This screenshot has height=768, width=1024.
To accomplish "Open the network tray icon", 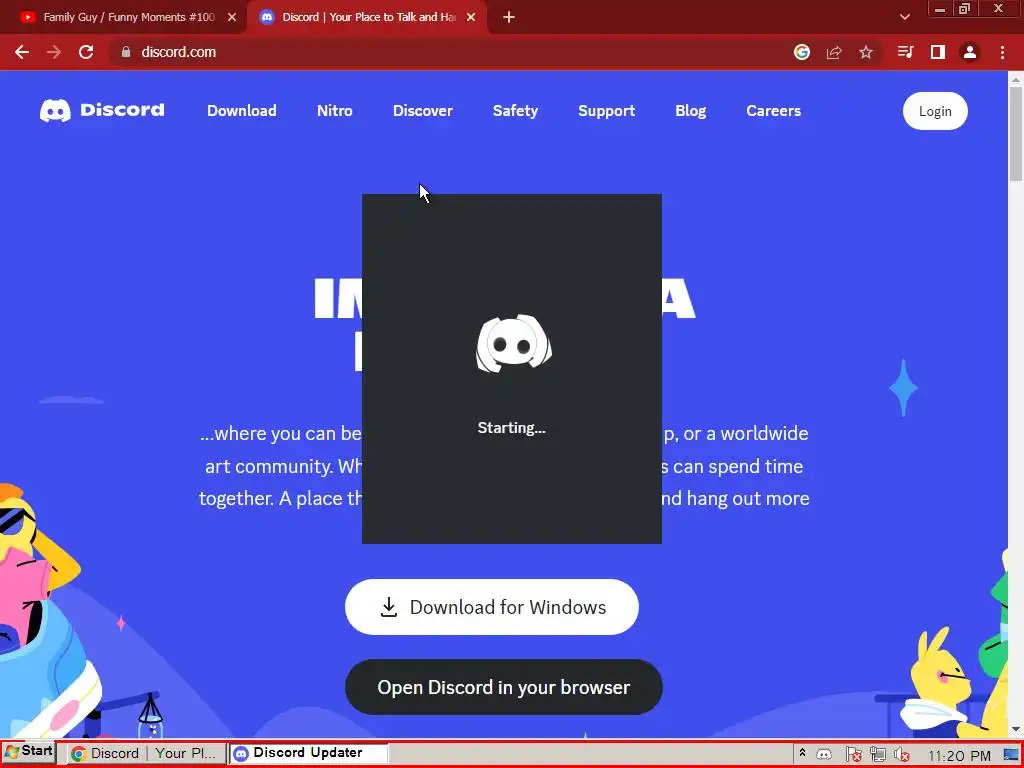I will [878, 755].
